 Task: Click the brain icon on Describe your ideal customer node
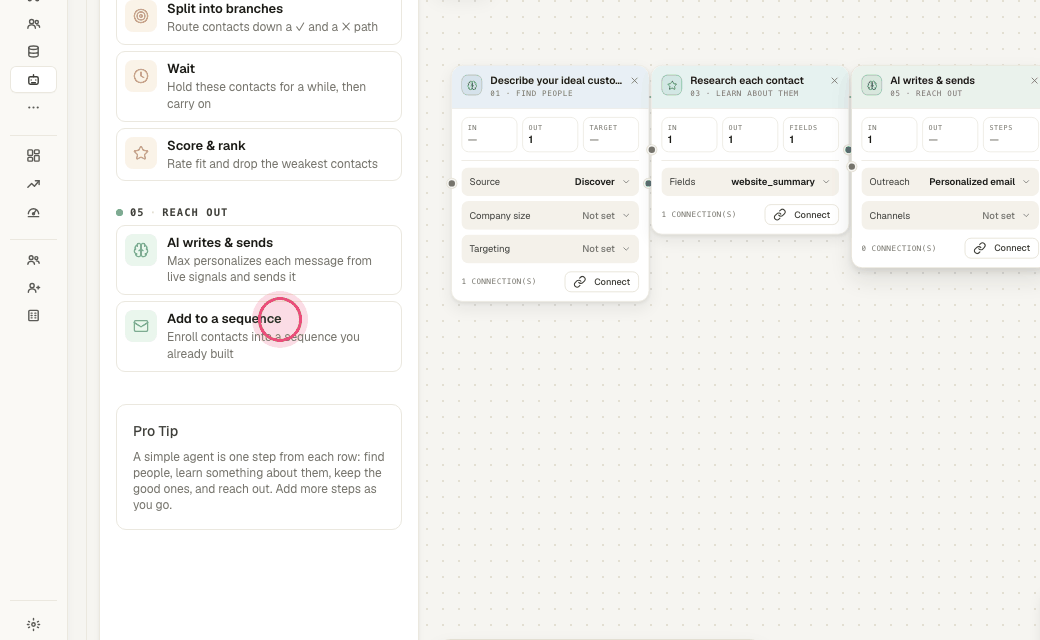[472, 86]
